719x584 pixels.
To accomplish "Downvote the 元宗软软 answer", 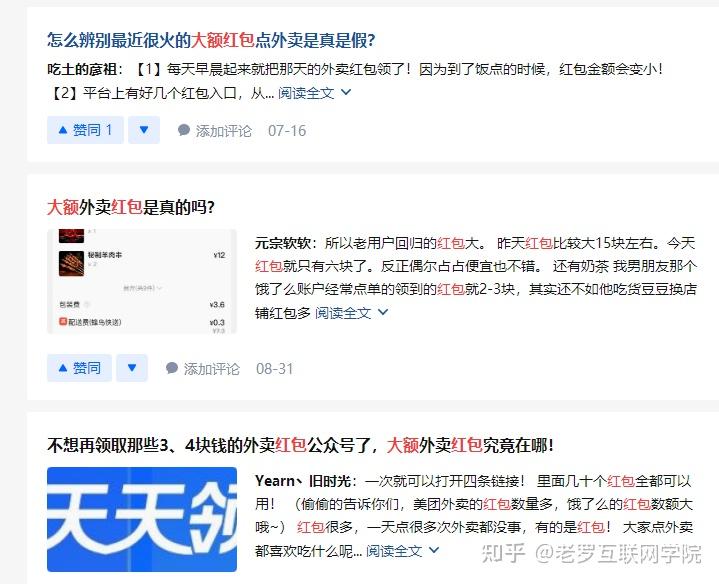I will (x=132, y=368).
